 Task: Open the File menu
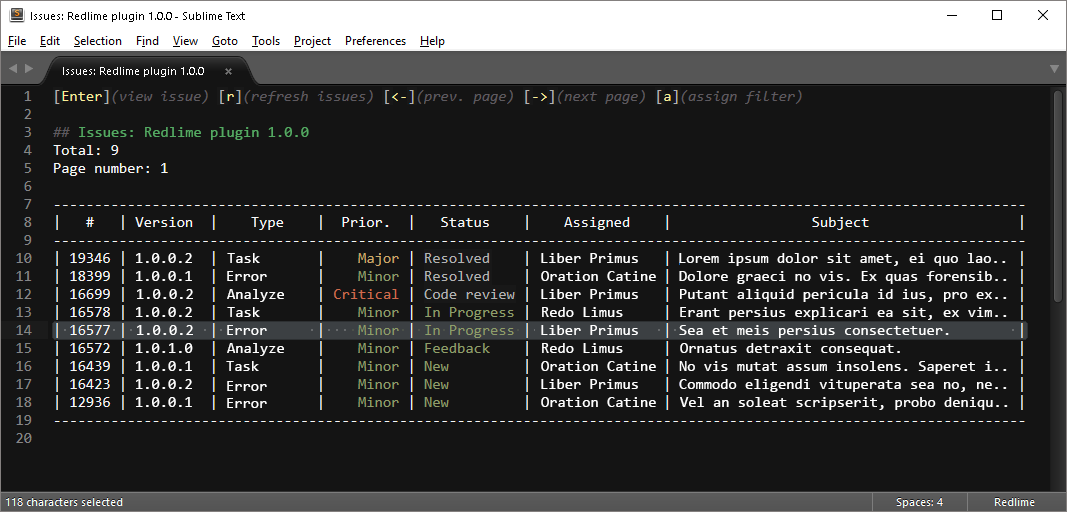[17, 41]
